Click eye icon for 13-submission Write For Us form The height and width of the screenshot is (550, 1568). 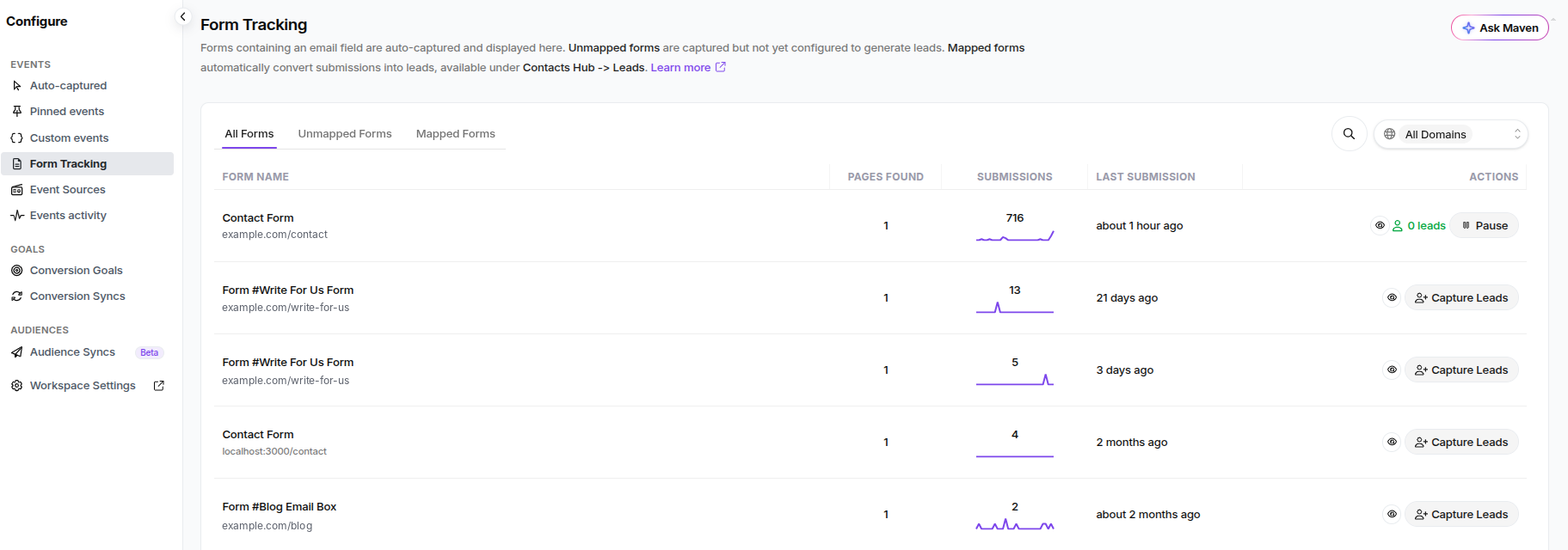[1392, 298]
